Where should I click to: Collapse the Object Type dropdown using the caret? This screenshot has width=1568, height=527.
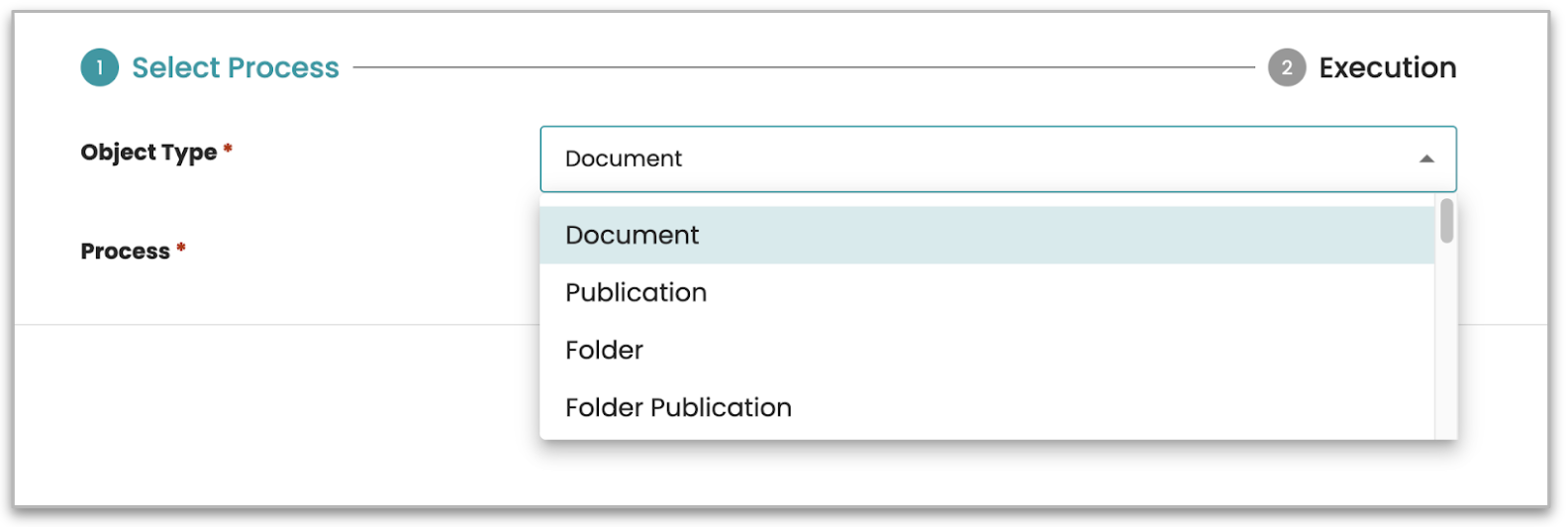1425,158
